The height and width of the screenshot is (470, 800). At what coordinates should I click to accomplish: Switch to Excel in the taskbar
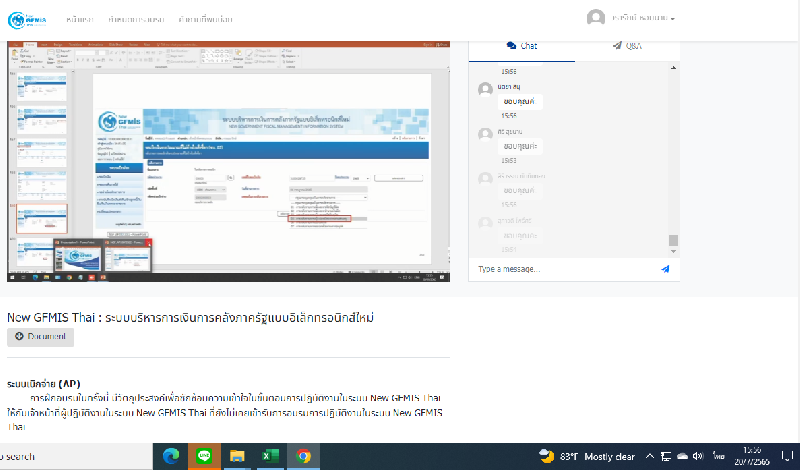point(270,456)
